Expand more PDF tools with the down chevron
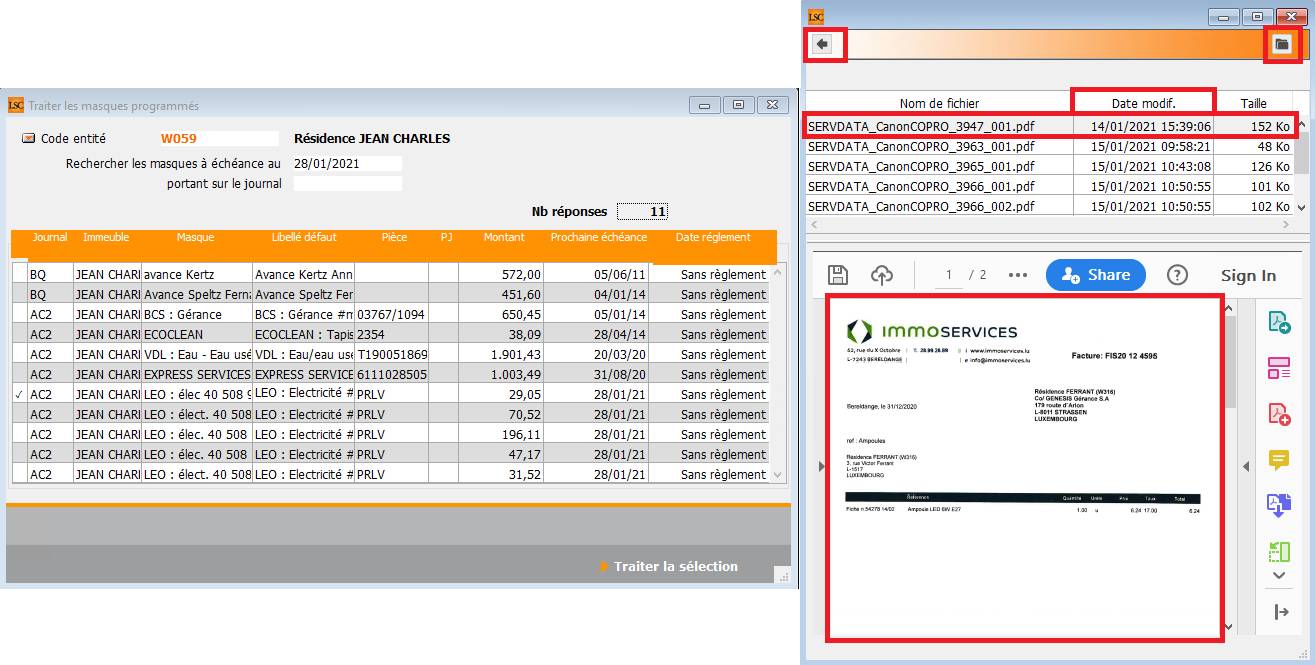The width and height of the screenshot is (1315, 665). (x=1279, y=576)
